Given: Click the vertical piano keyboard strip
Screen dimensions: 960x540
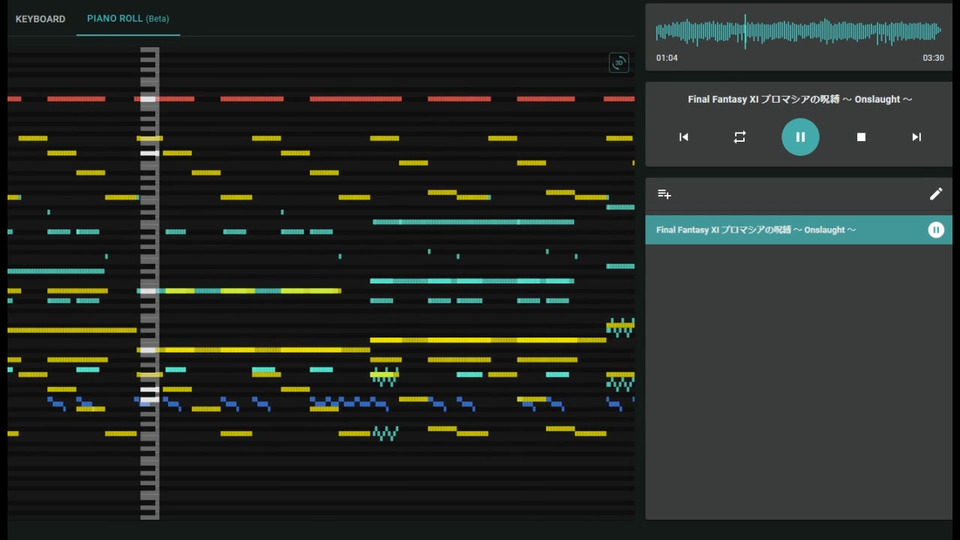Looking at the screenshot, I should [x=149, y=283].
